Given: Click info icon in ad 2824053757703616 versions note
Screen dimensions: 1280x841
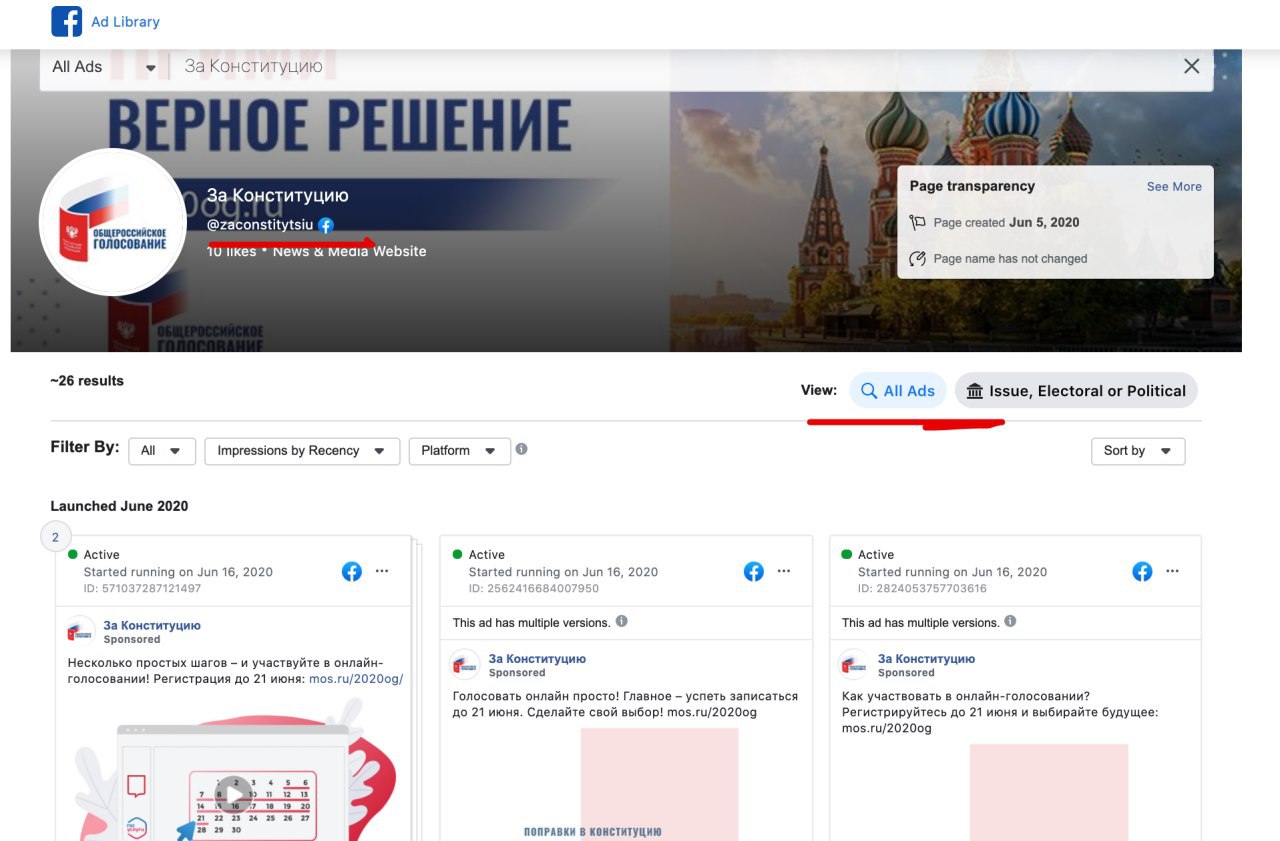Looking at the screenshot, I should (x=1010, y=621).
